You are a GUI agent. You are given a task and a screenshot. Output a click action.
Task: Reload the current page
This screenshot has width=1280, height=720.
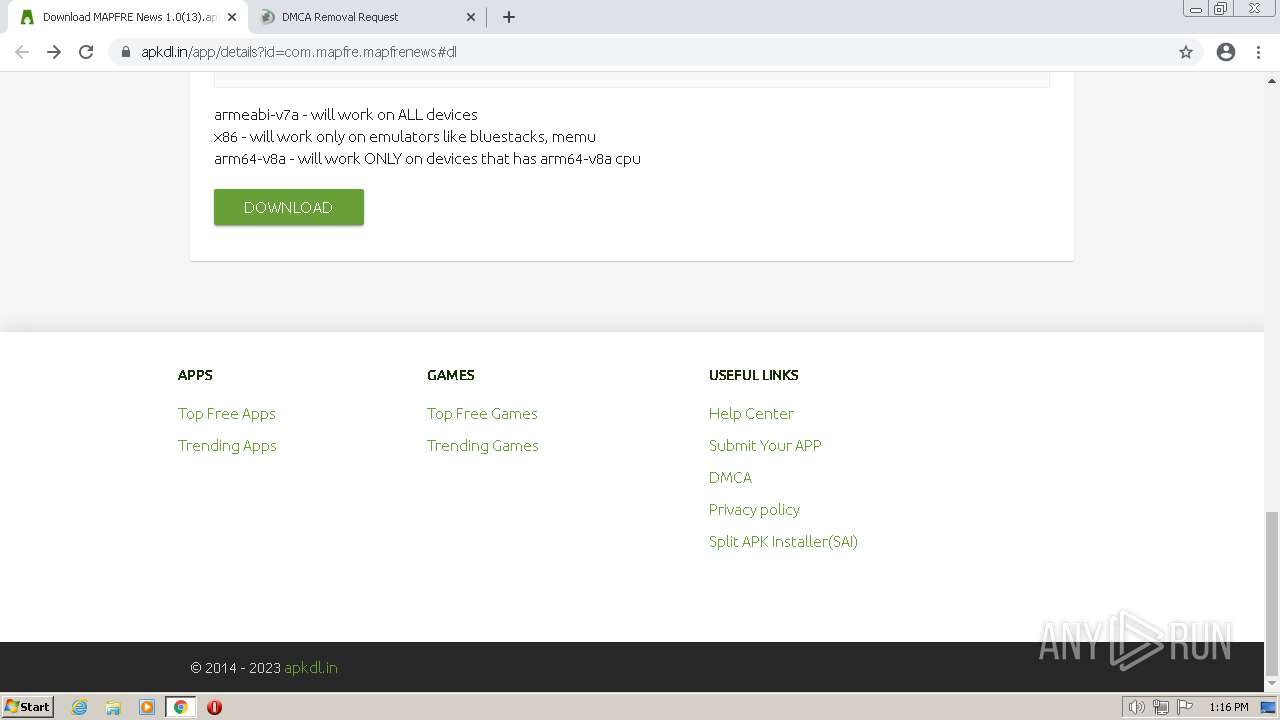coord(86,52)
